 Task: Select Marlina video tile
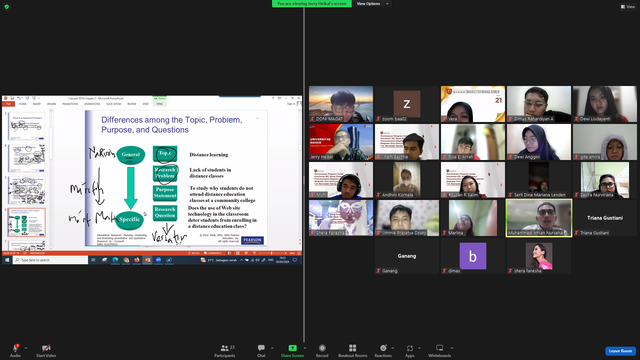click(473, 218)
